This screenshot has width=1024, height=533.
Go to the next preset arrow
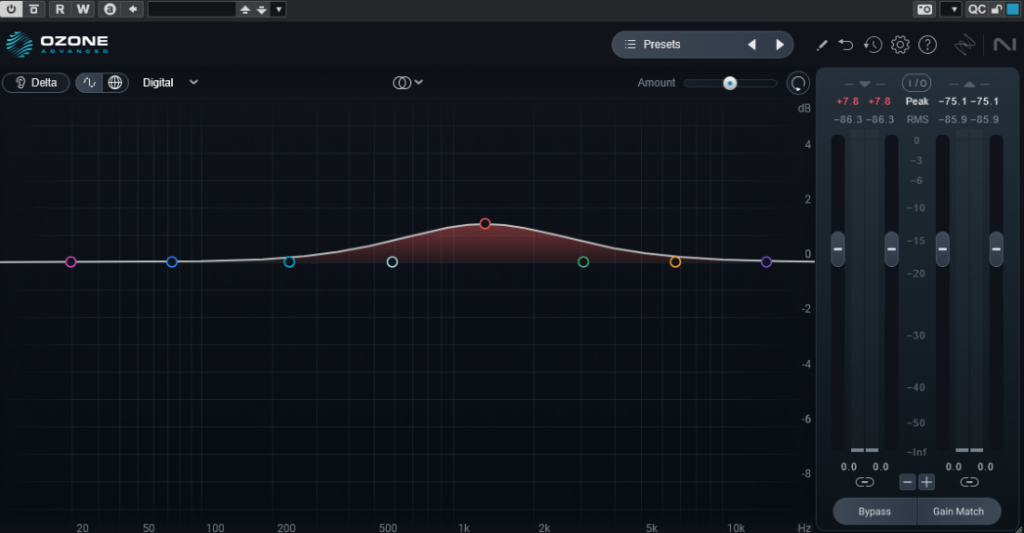click(x=780, y=45)
